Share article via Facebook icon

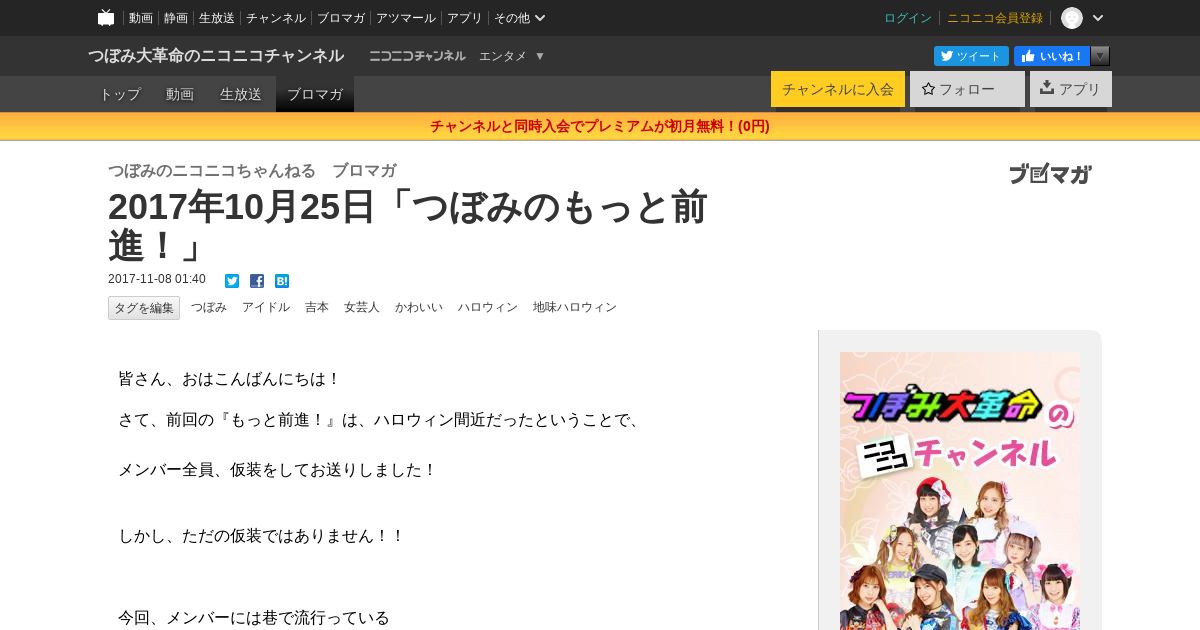pos(257,281)
